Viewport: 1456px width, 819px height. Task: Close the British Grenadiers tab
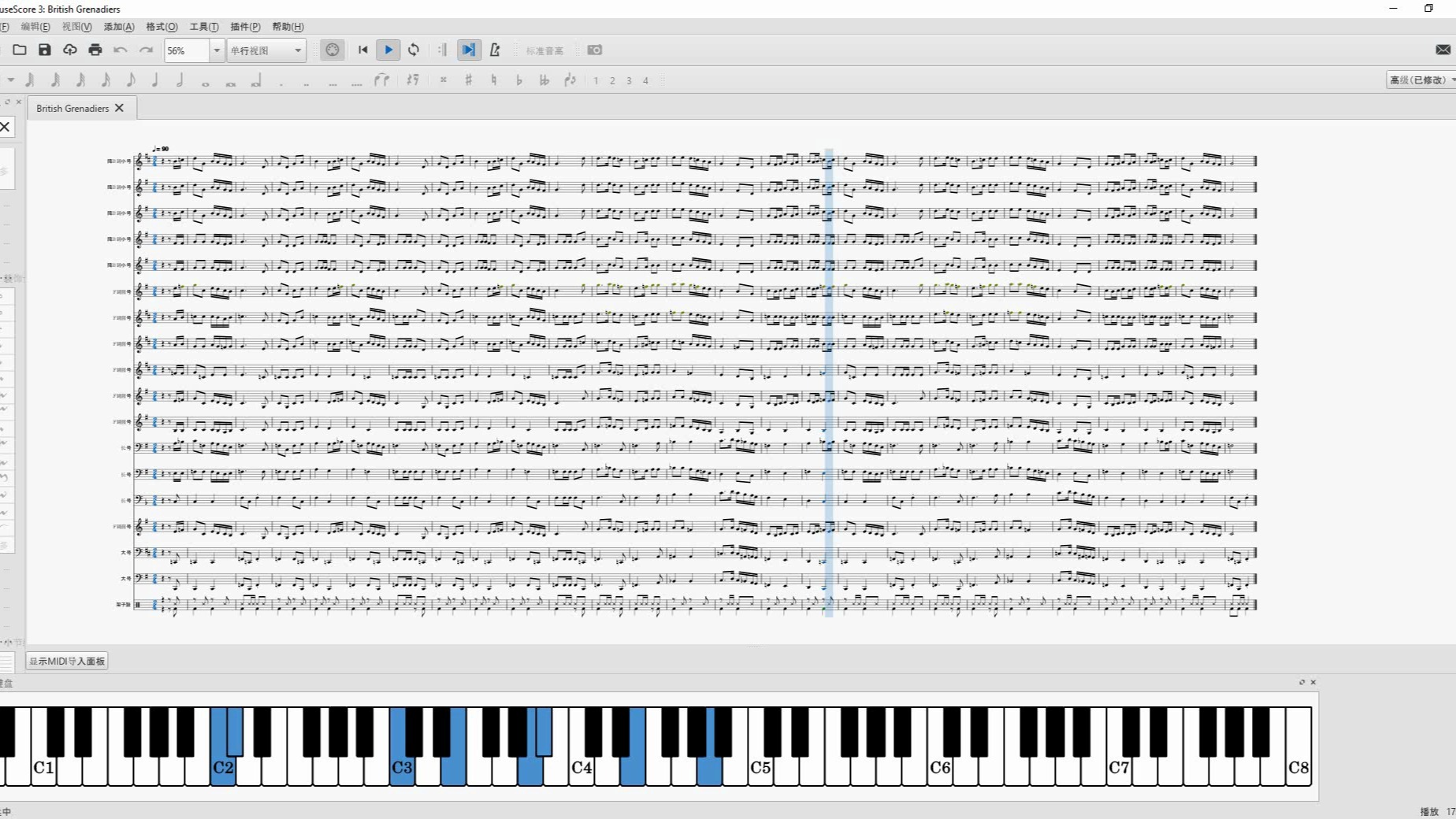[x=120, y=108]
